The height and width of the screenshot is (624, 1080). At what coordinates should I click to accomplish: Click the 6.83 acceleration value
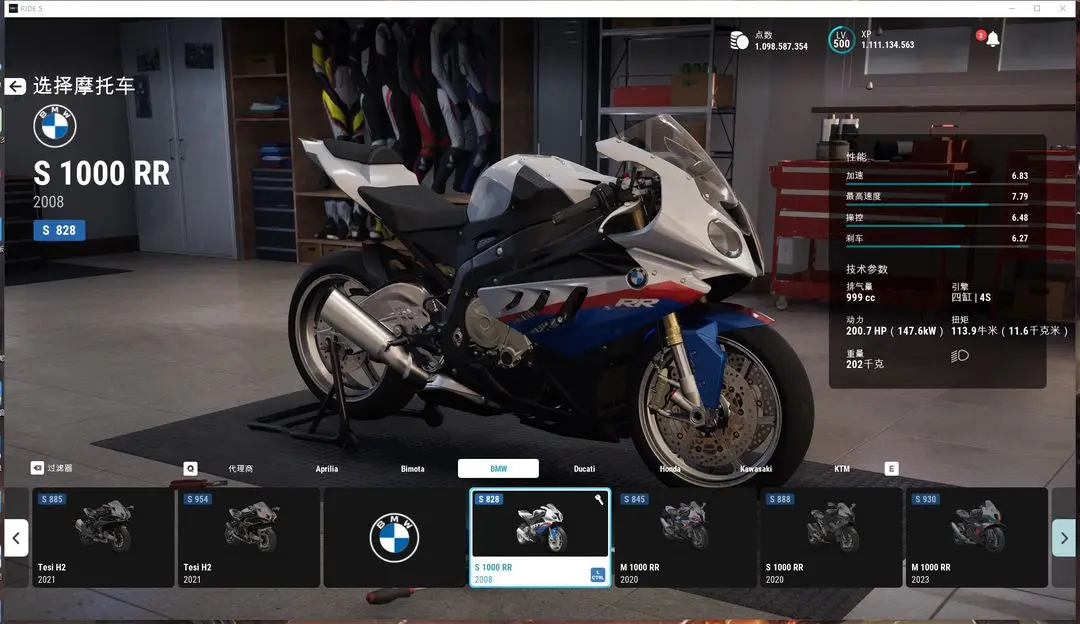click(x=1019, y=176)
